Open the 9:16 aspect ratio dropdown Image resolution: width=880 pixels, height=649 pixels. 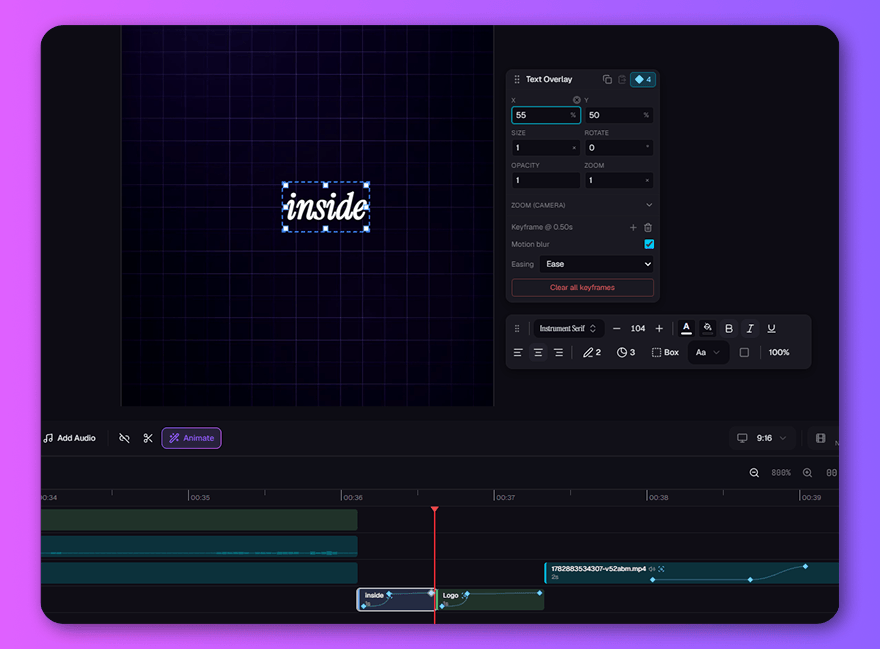(762, 438)
